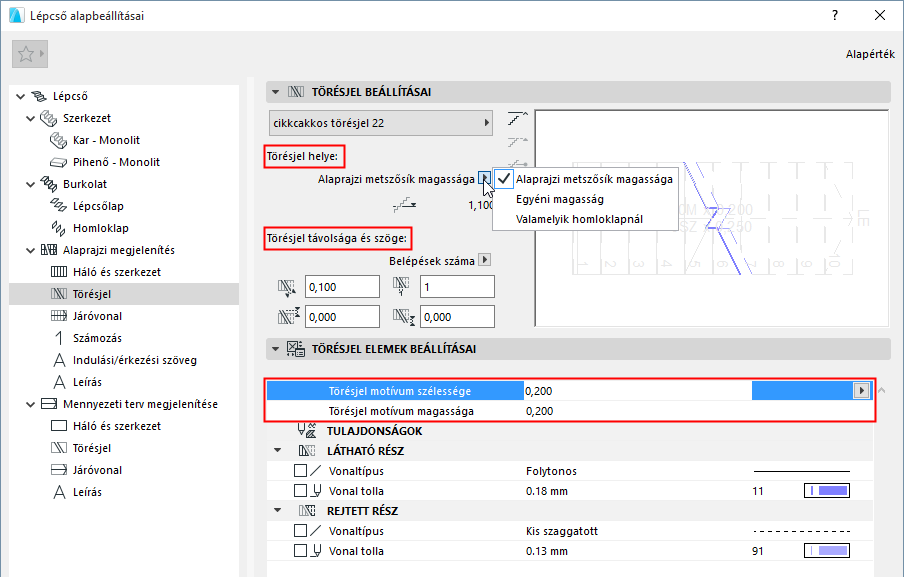
Task: Collapse the TÖRÉSJEL BEÁLLÍTÁSAI panel
Action: [276, 92]
